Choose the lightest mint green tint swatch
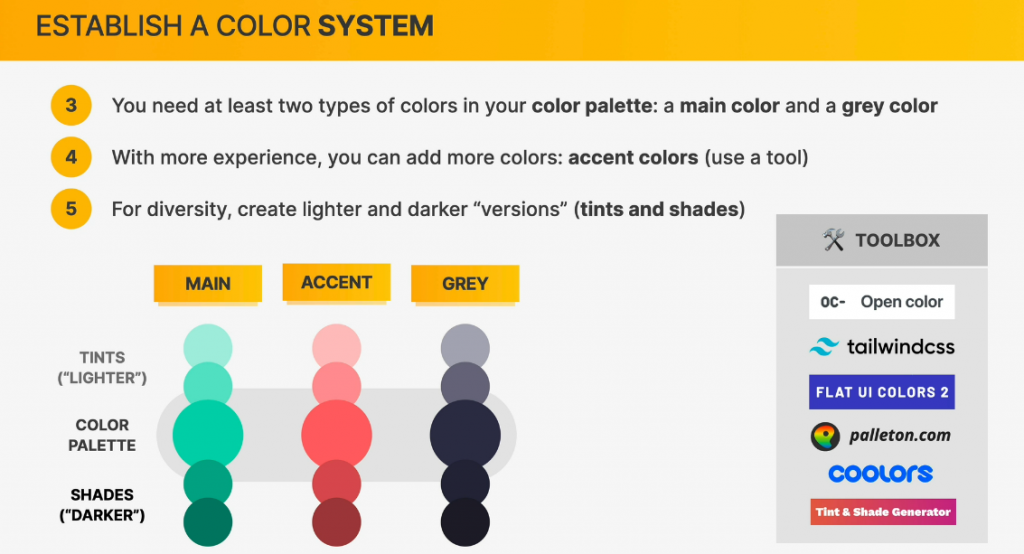Viewport: 1024px width, 554px height. click(x=208, y=345)
